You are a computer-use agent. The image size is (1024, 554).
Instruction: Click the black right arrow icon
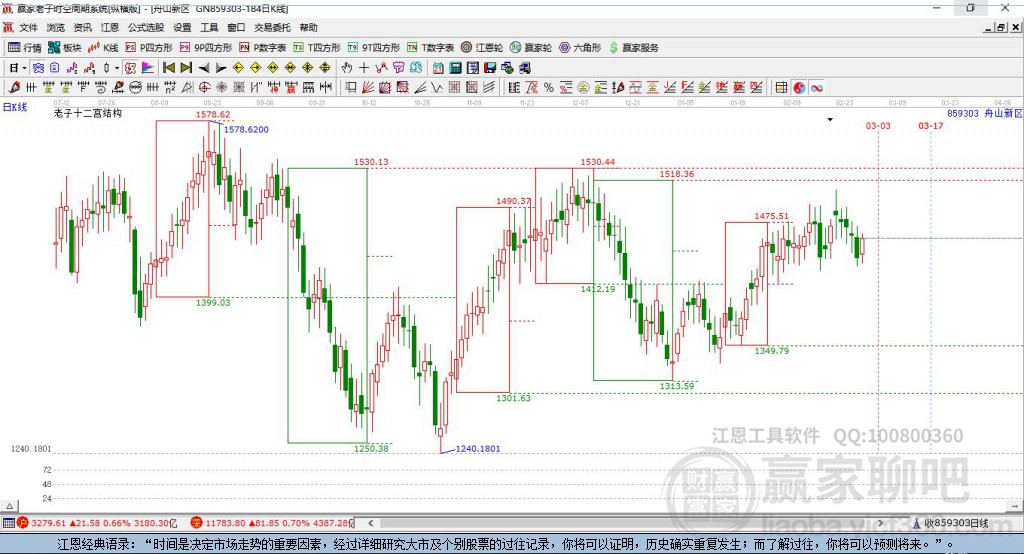221,68
